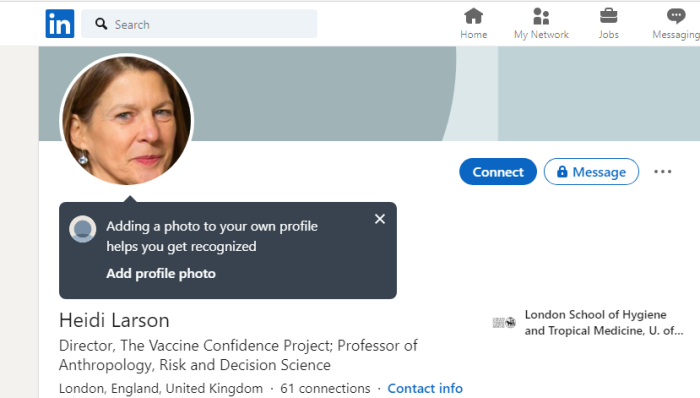Send a Message to Heidi Larson

pyautogui.click(x=591, y=171)
